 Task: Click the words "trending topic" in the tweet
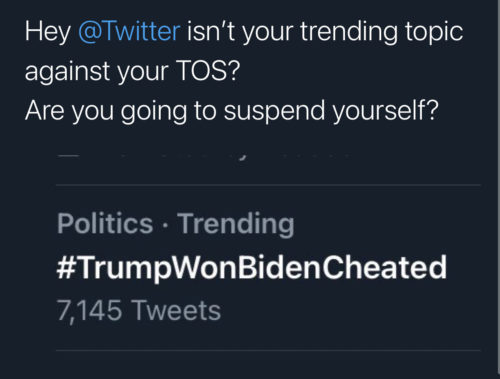pos(382,32)
